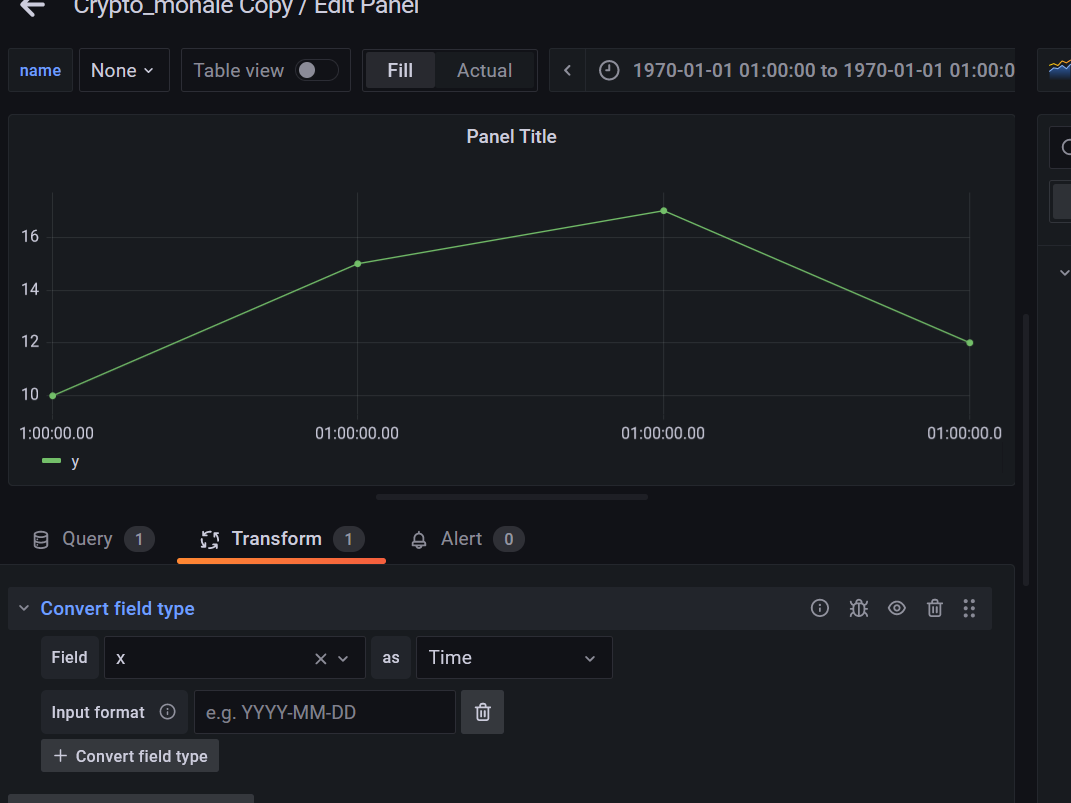Click the vertical scrollbar on the right
This screenshot has height=803, width=1071.
tap(1026, 450)
